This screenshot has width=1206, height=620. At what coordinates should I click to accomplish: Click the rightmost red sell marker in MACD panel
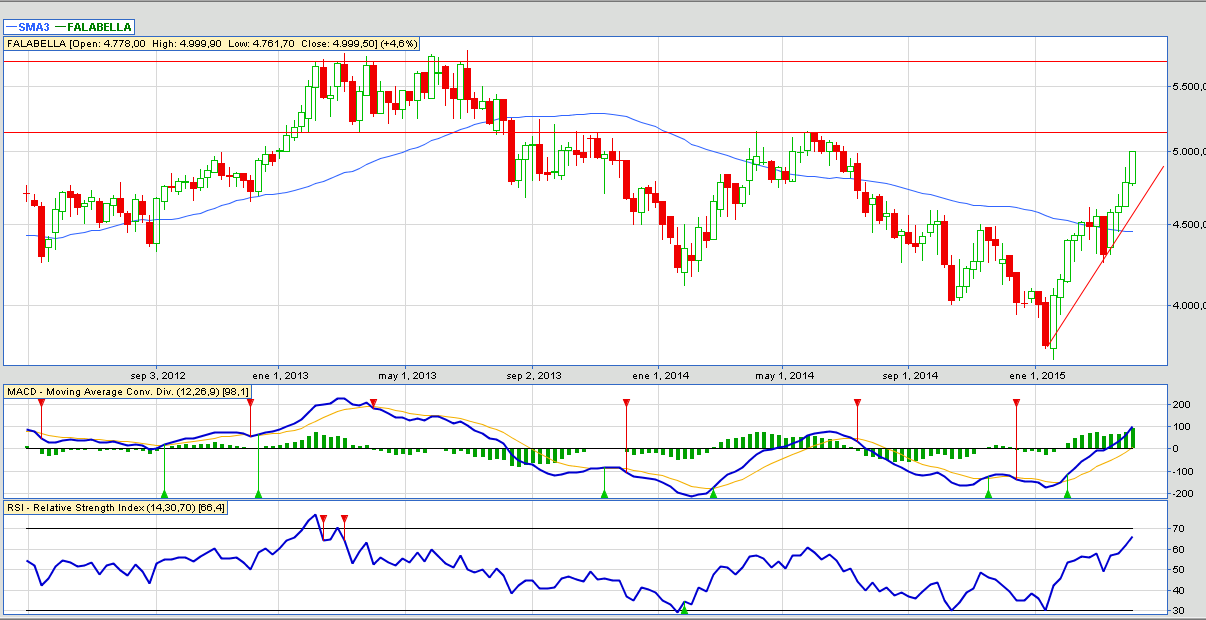[x=1016, y=402]
